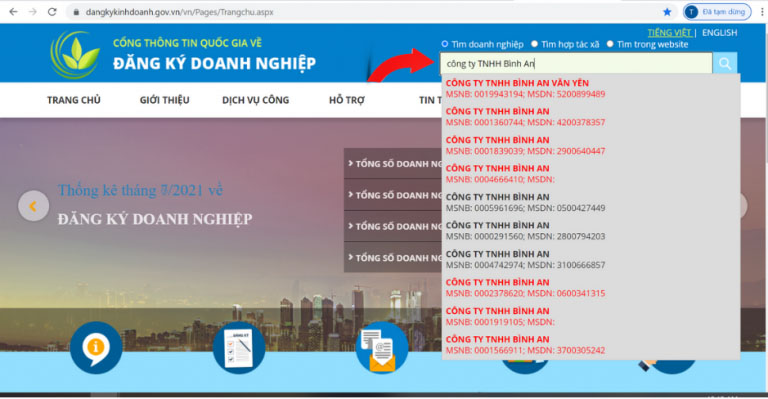Viewport: 768px width, 399px height.
Task: Click the company search input field
Action: [x=576, y=63]
